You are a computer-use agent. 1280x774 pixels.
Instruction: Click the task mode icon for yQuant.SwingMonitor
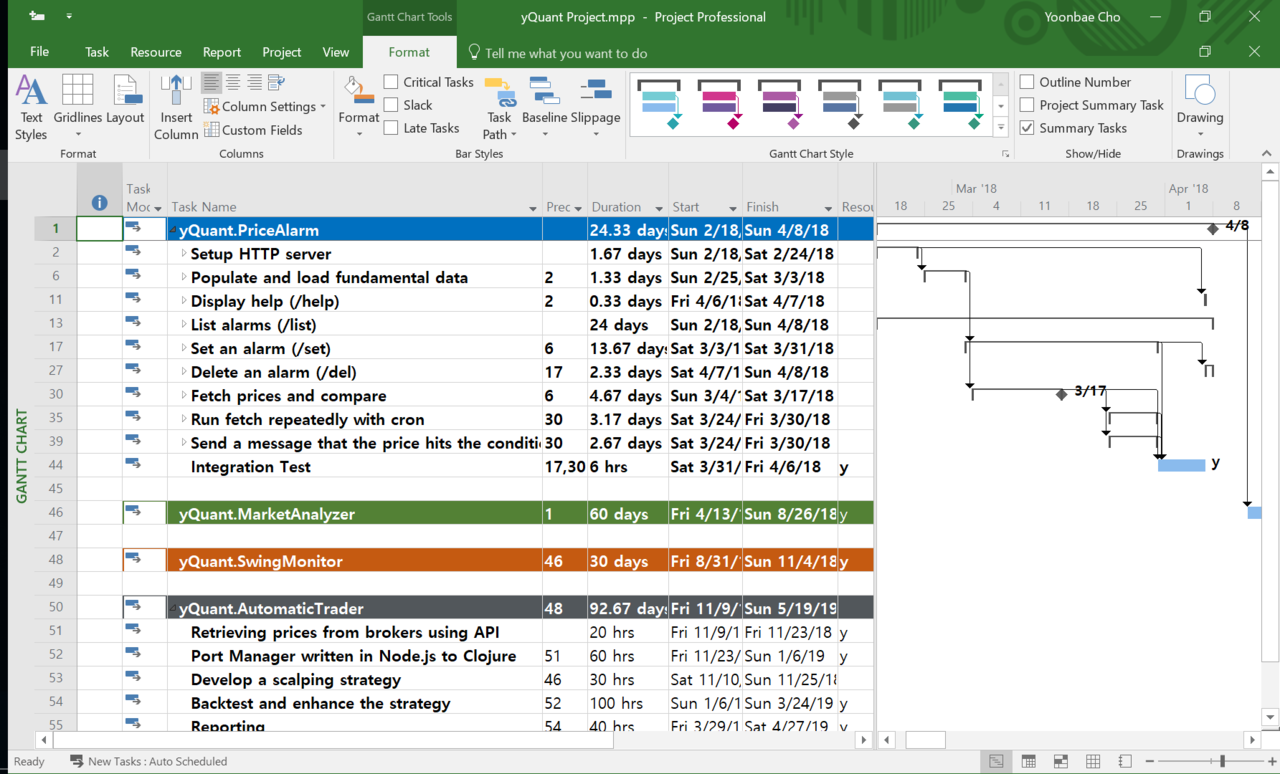133,558
